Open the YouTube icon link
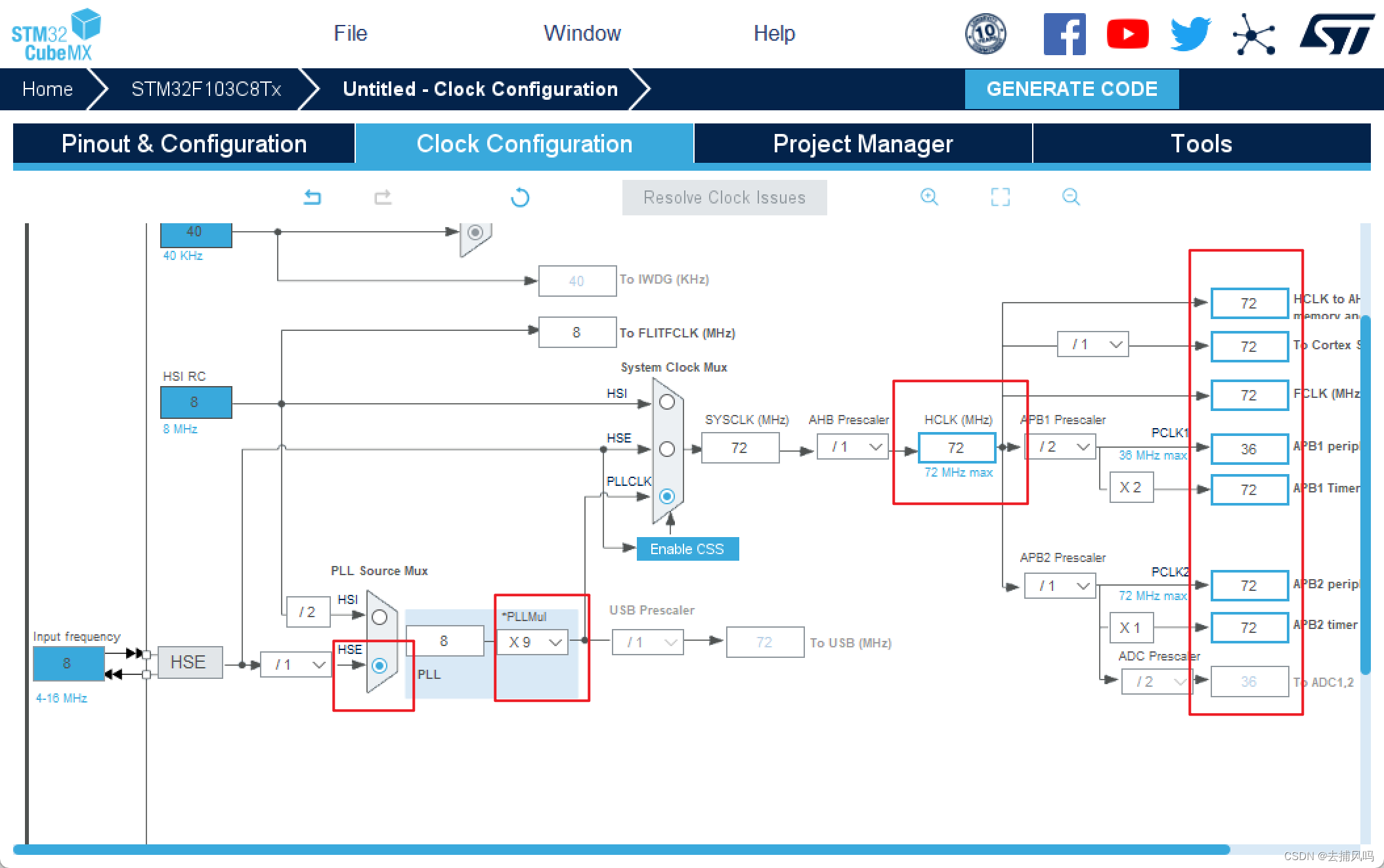 click(x=1127, y=34)
